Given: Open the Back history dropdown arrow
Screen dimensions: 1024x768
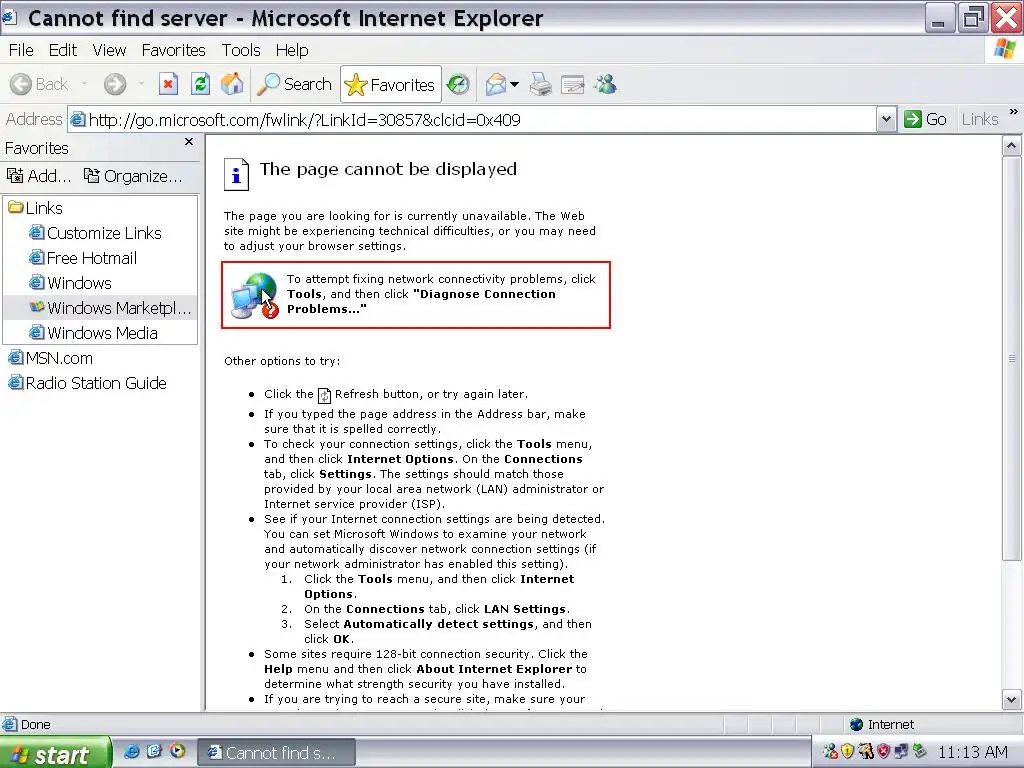Looking at the screenshot, I should pos(84,84).
